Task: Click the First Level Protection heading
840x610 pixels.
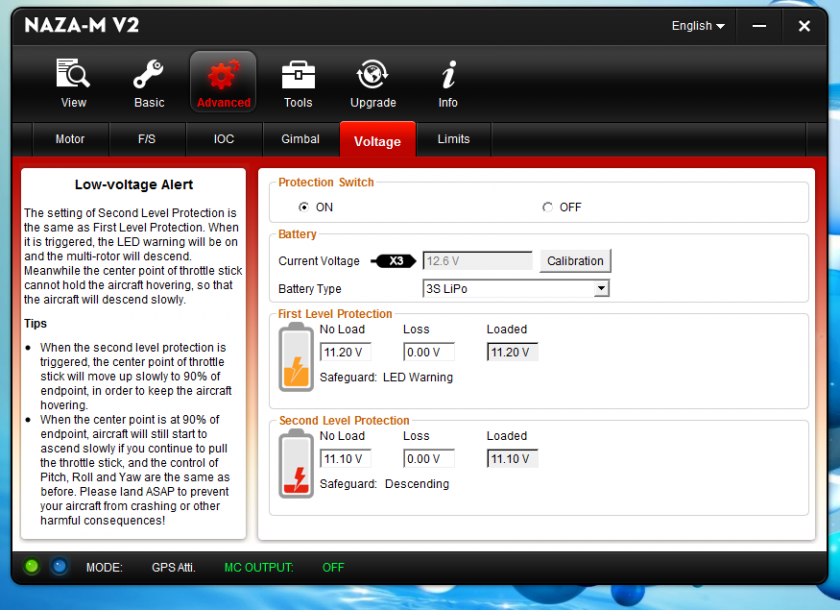Action: 335,314
